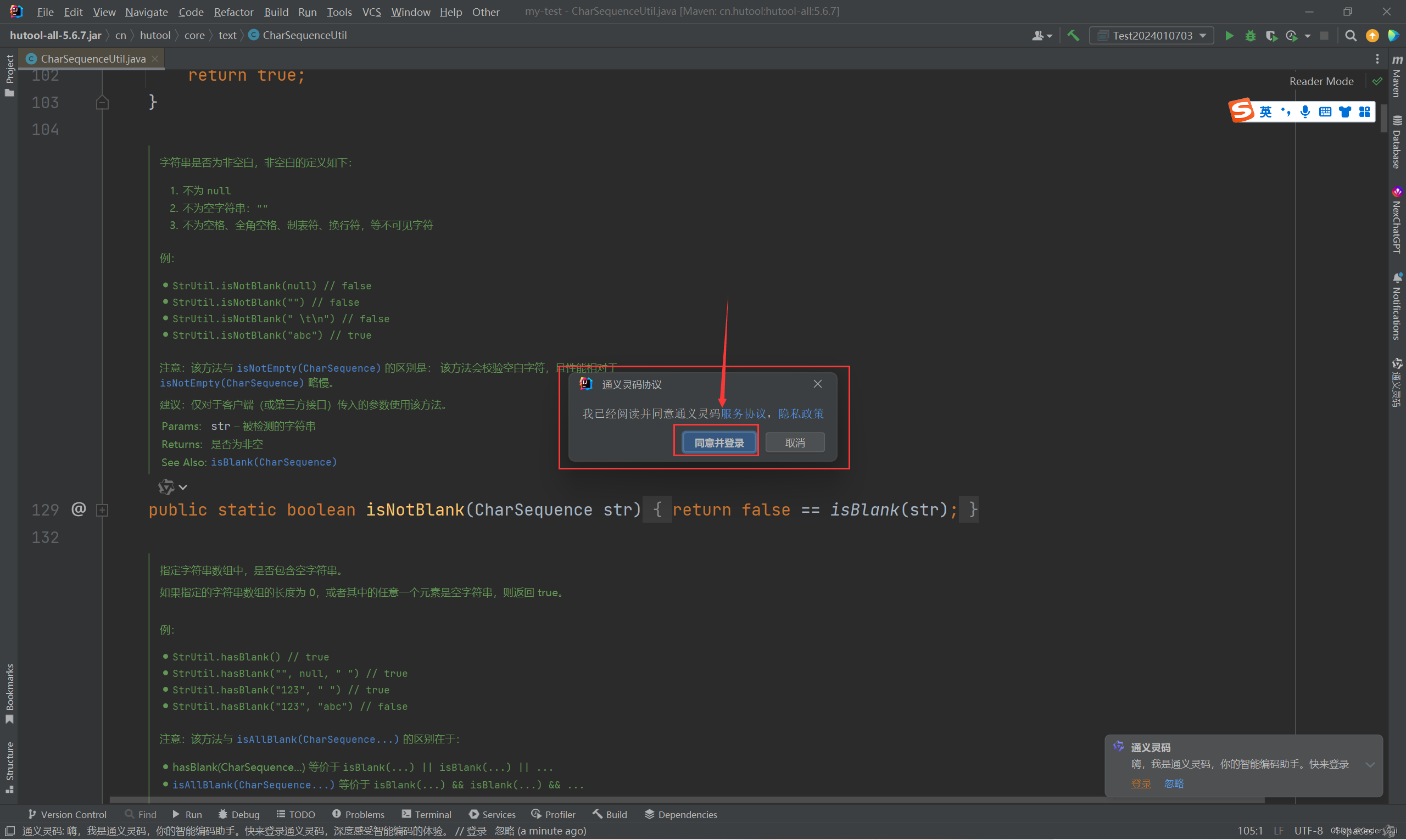Open the Terminal tool window tab
Screen dimensions: 1406x840
(x=427, y=815)
